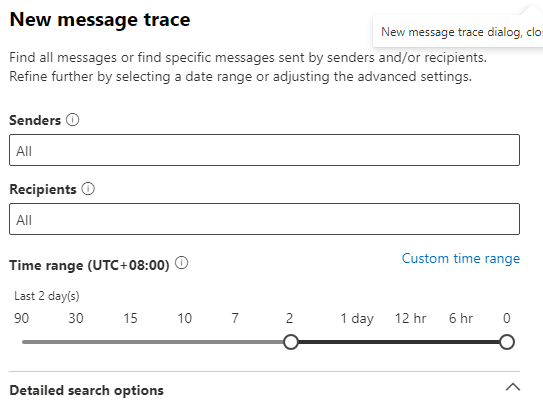Pick the 12 hr tick label
543x401 pixels.
coord(410,318)
